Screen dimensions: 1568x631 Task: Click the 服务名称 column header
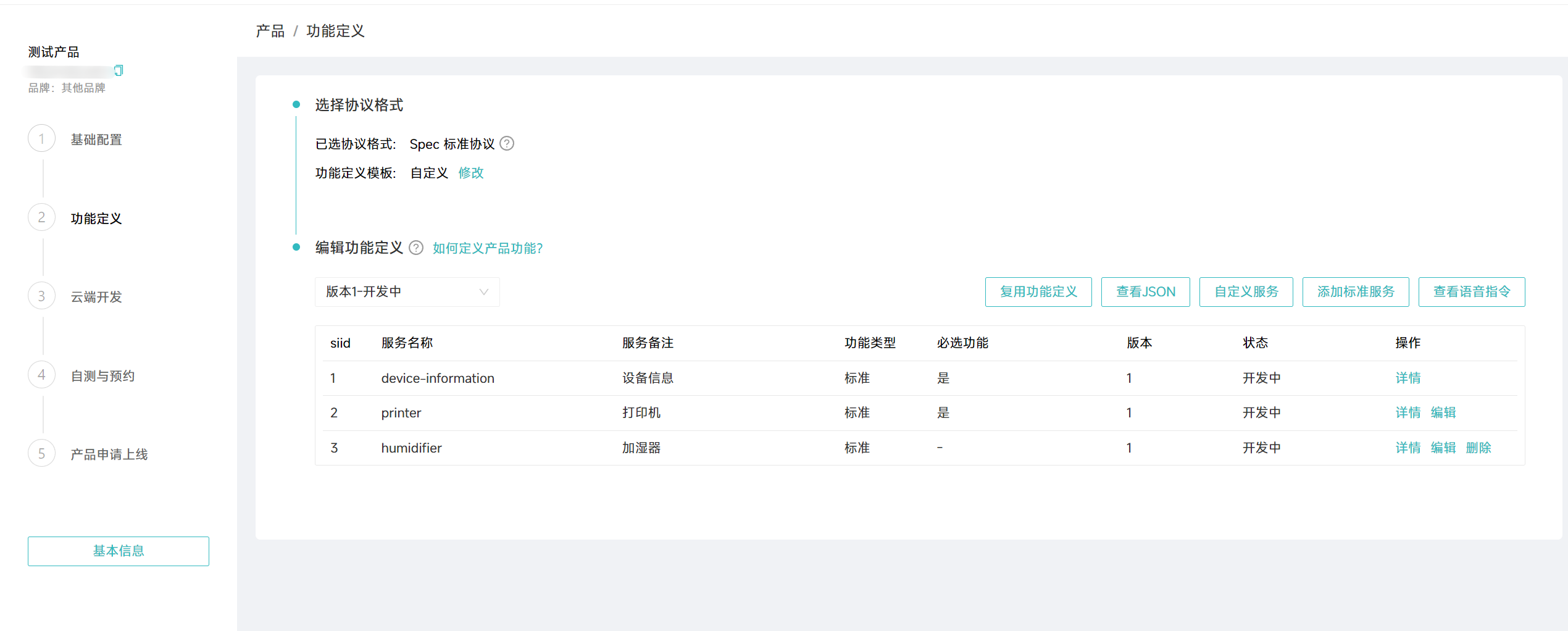407,343
